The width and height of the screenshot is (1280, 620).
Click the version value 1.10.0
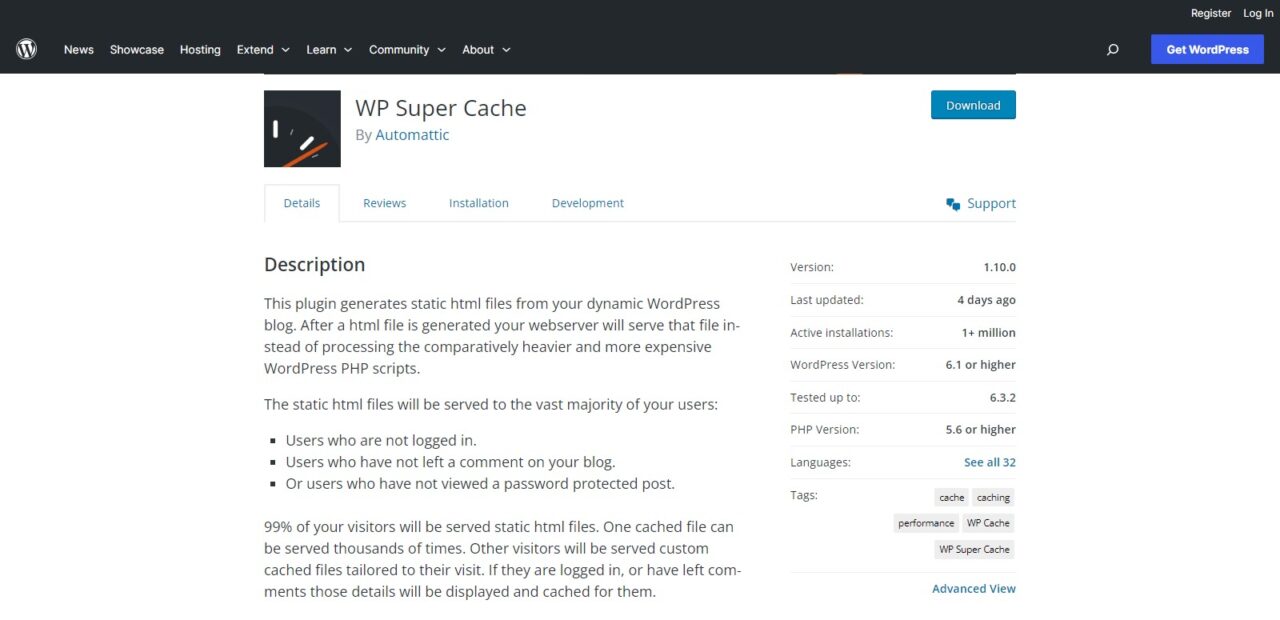coord(999,267)
